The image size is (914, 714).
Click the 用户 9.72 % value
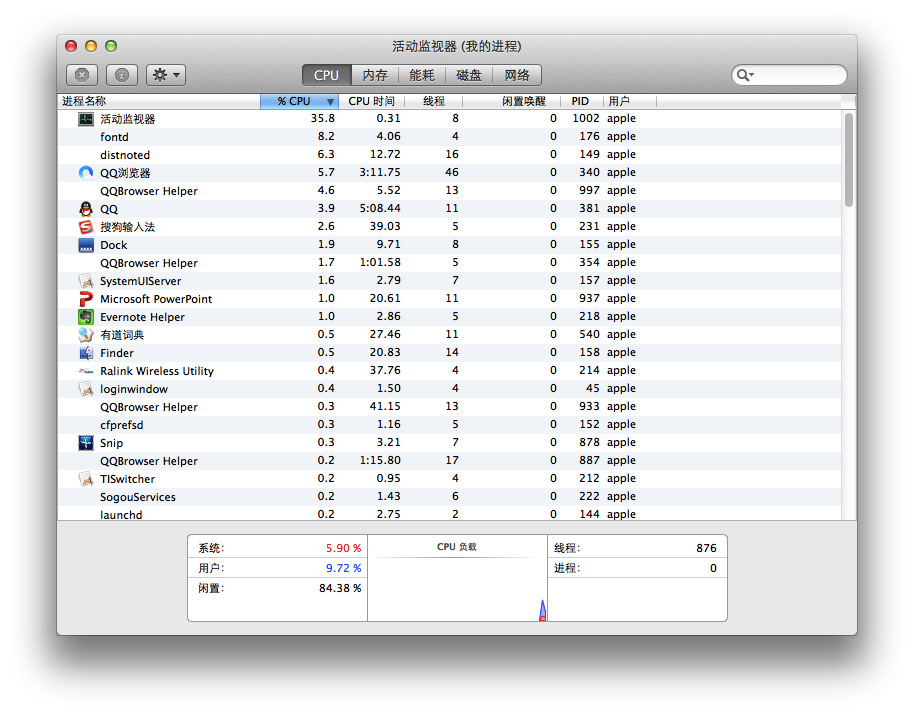pos(343,568)
